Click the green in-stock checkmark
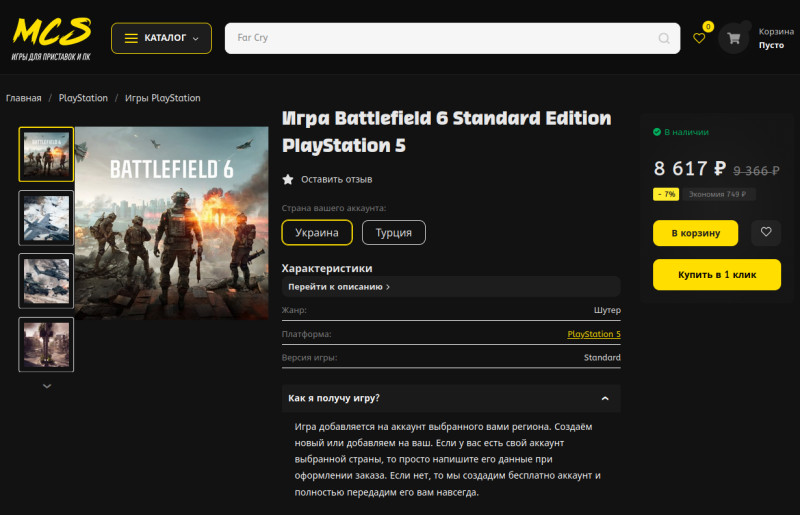The image size is (800, 515). point(657,132)
